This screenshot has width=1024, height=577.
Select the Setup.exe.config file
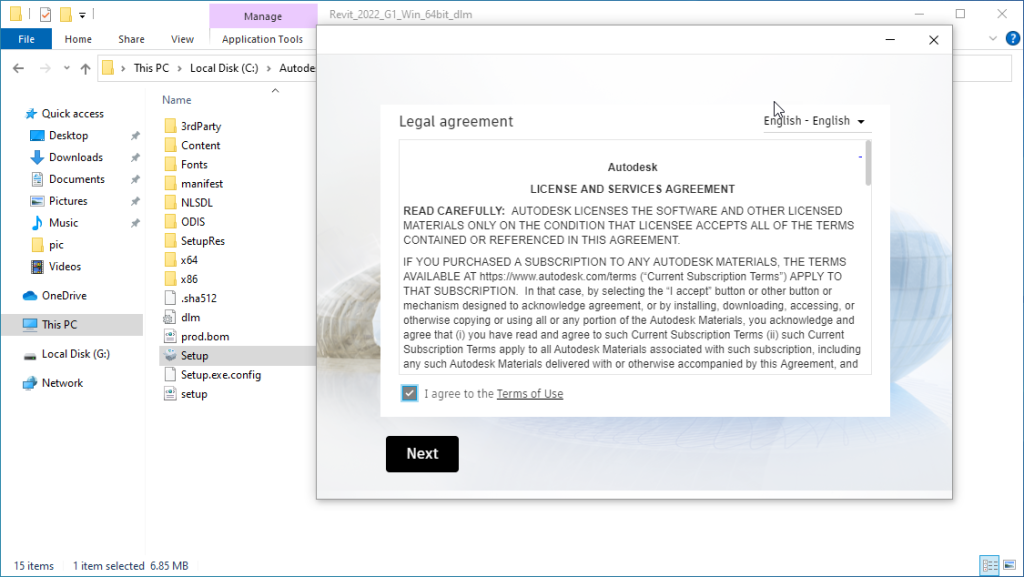[x=221, y=375]
